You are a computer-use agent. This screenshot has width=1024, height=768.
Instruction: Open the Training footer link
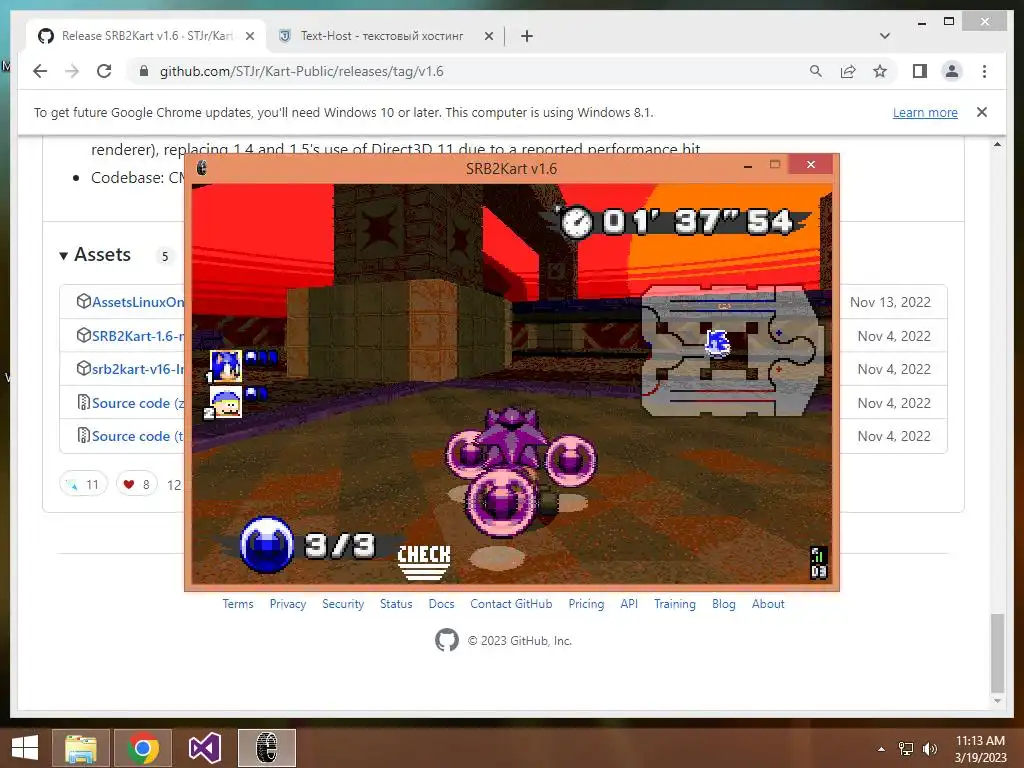click(675, 604)
